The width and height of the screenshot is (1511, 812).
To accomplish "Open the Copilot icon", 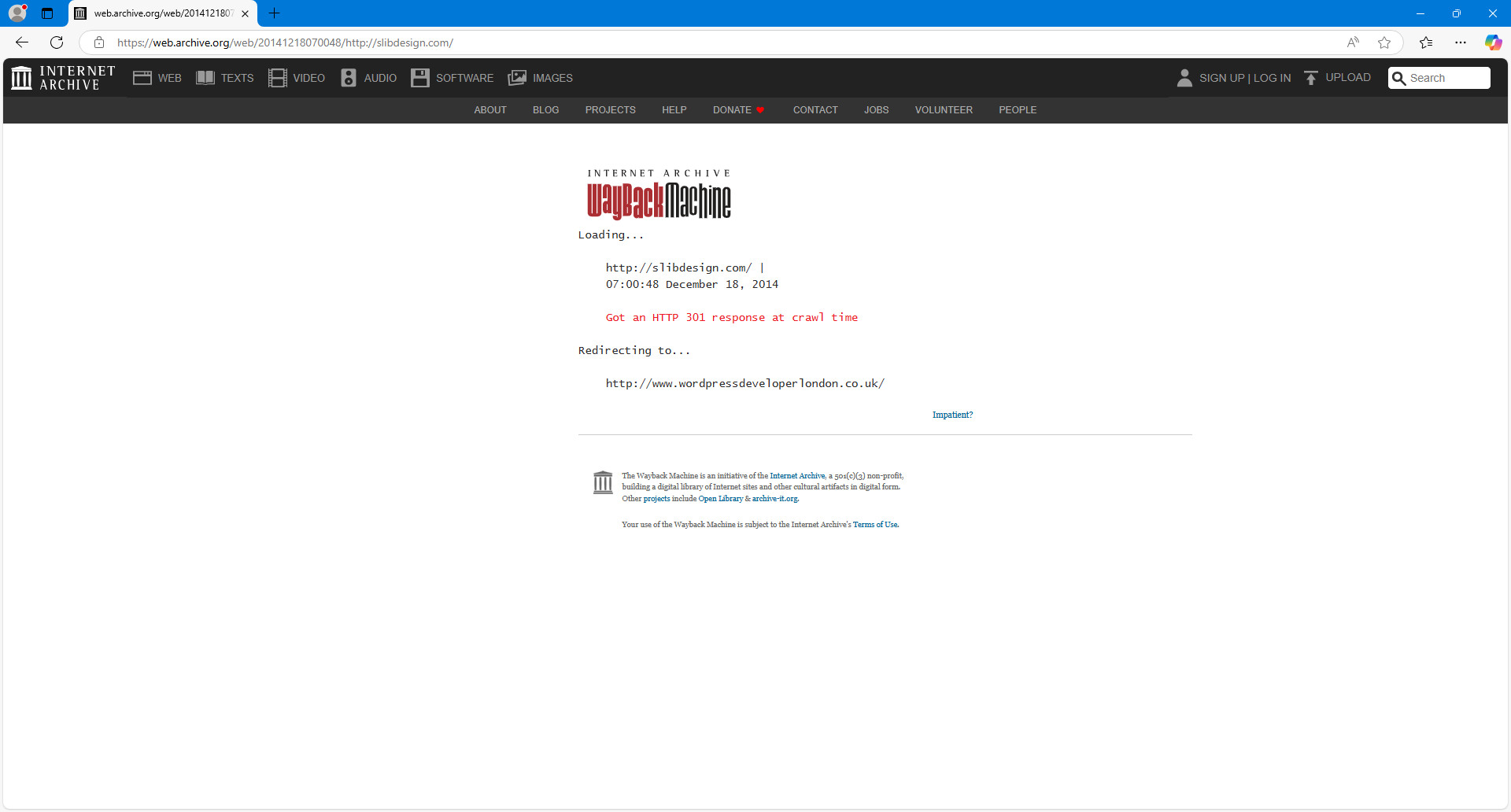I will point(1493,42).
